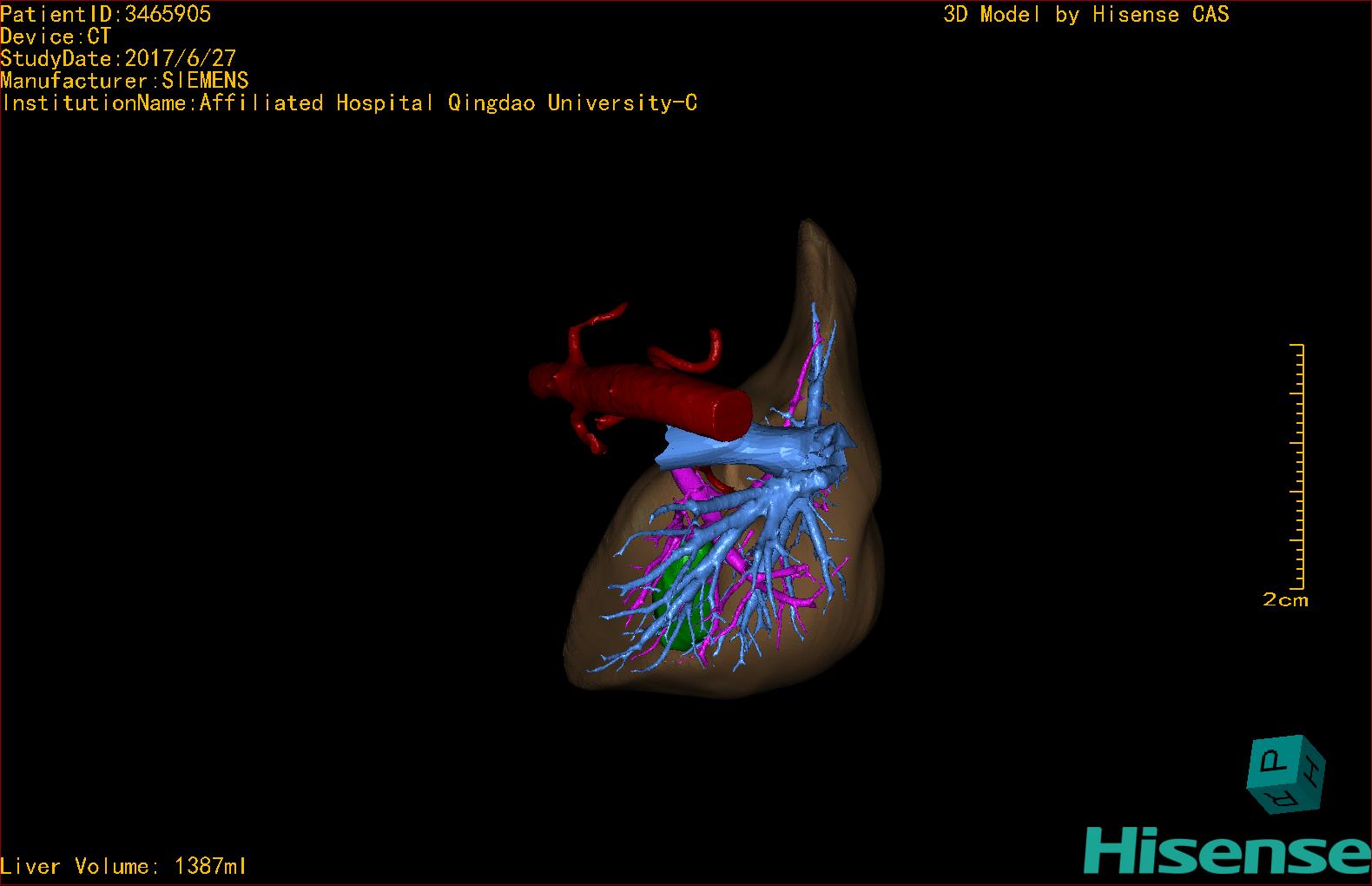This screenshot has height=886, width=1372.
Task: Click the orientation cube in the corner
Action: [x=1287, y=774]
